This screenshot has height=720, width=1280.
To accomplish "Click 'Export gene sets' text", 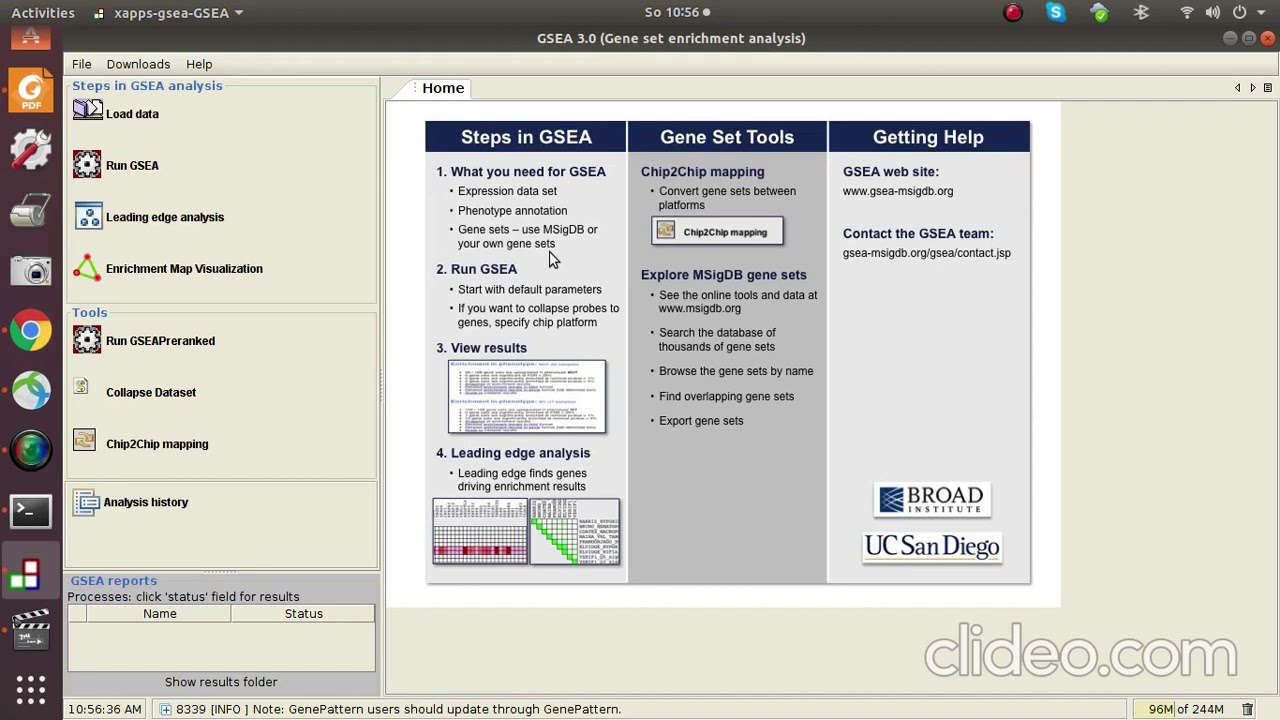I will tap(701, 421).
